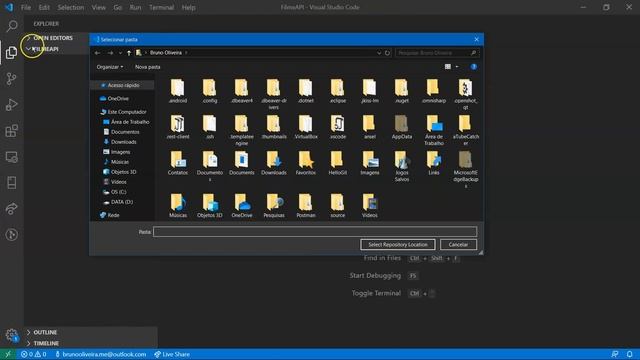Open the Manage gear in activity bar
The image size is (640, 360).
coord(12,335)
